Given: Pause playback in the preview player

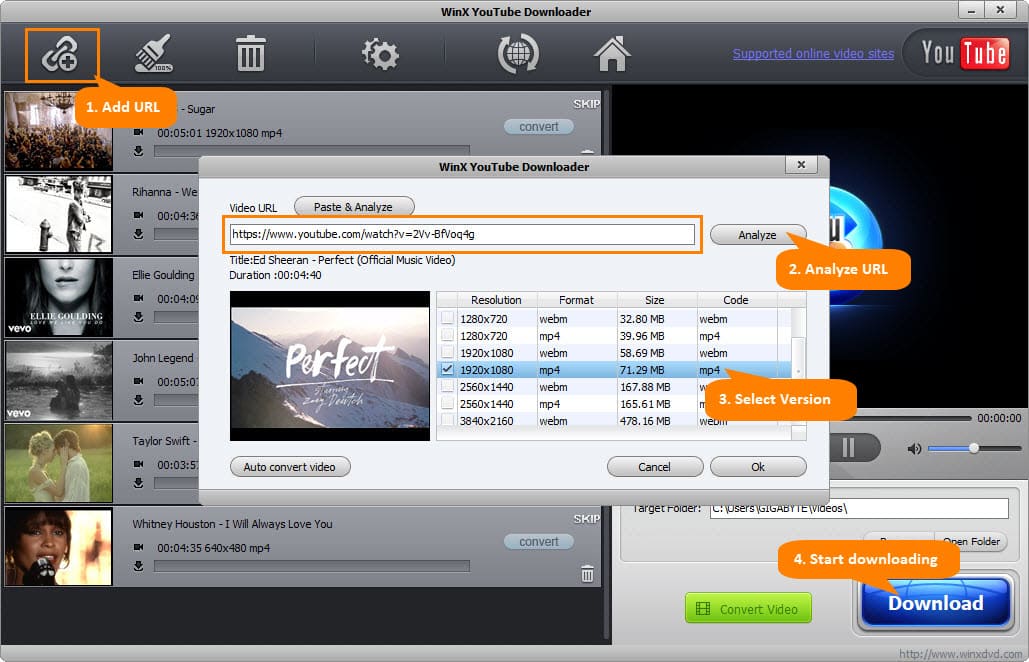Looking at the screenshot, I should coord(849,448).
